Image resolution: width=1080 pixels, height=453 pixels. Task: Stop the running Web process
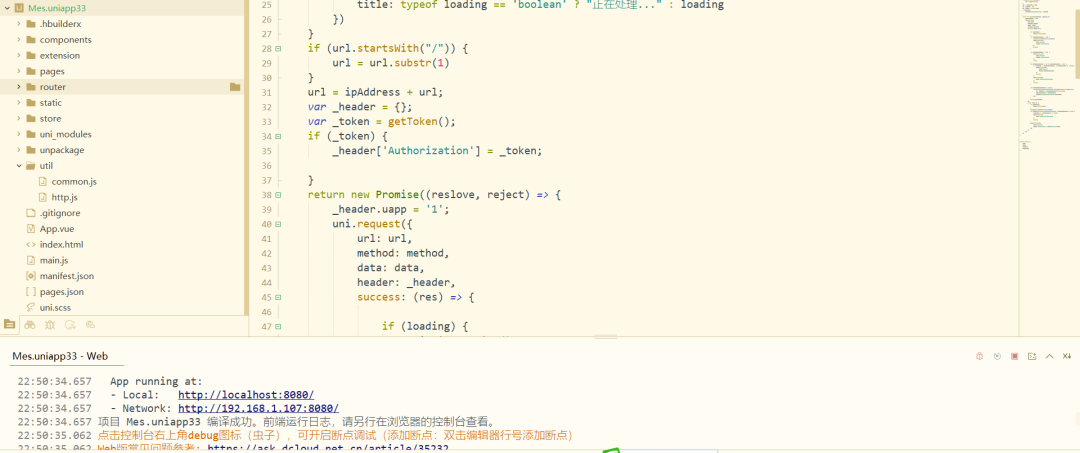(1014, 356)
